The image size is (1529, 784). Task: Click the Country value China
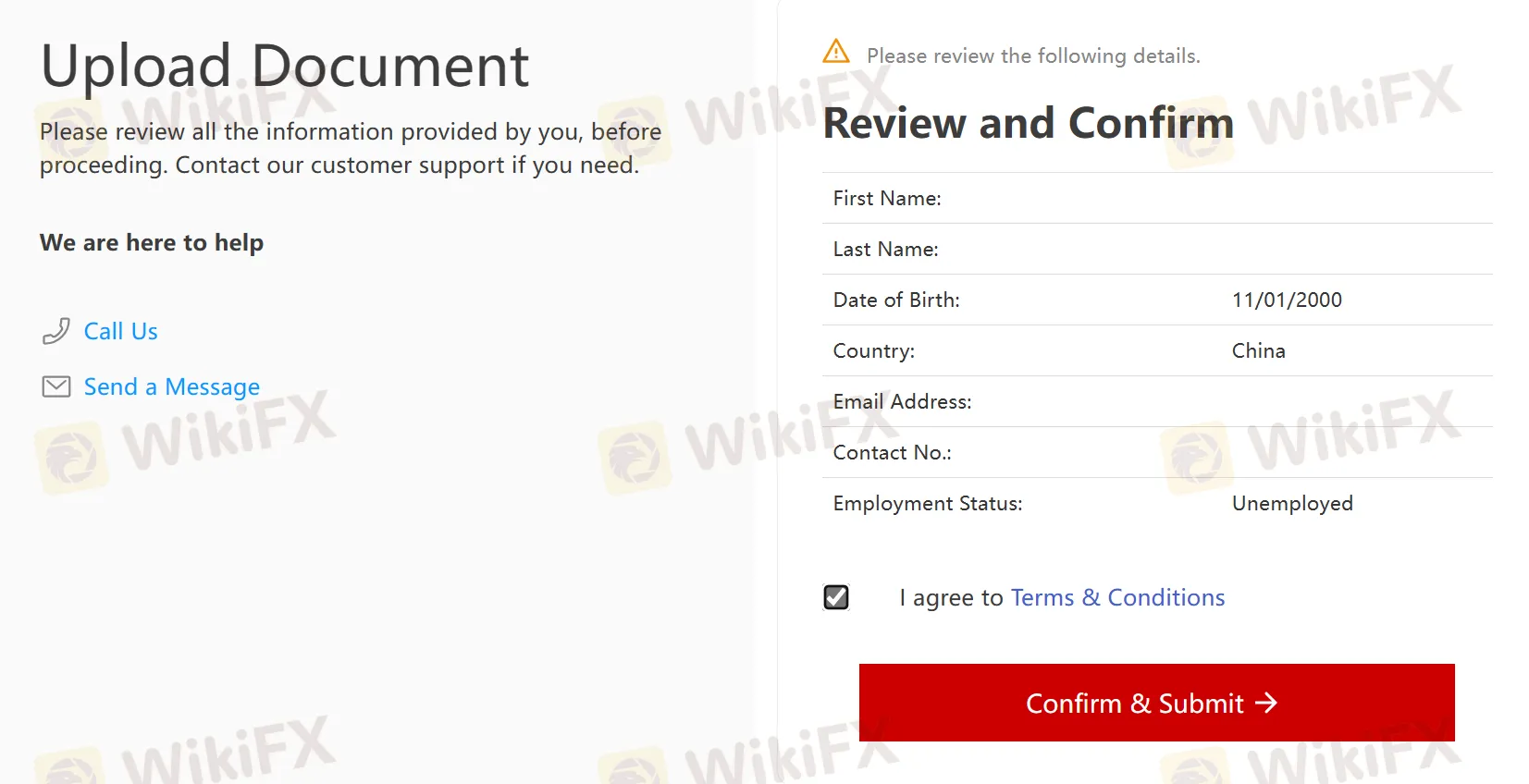click(1258, 350)
